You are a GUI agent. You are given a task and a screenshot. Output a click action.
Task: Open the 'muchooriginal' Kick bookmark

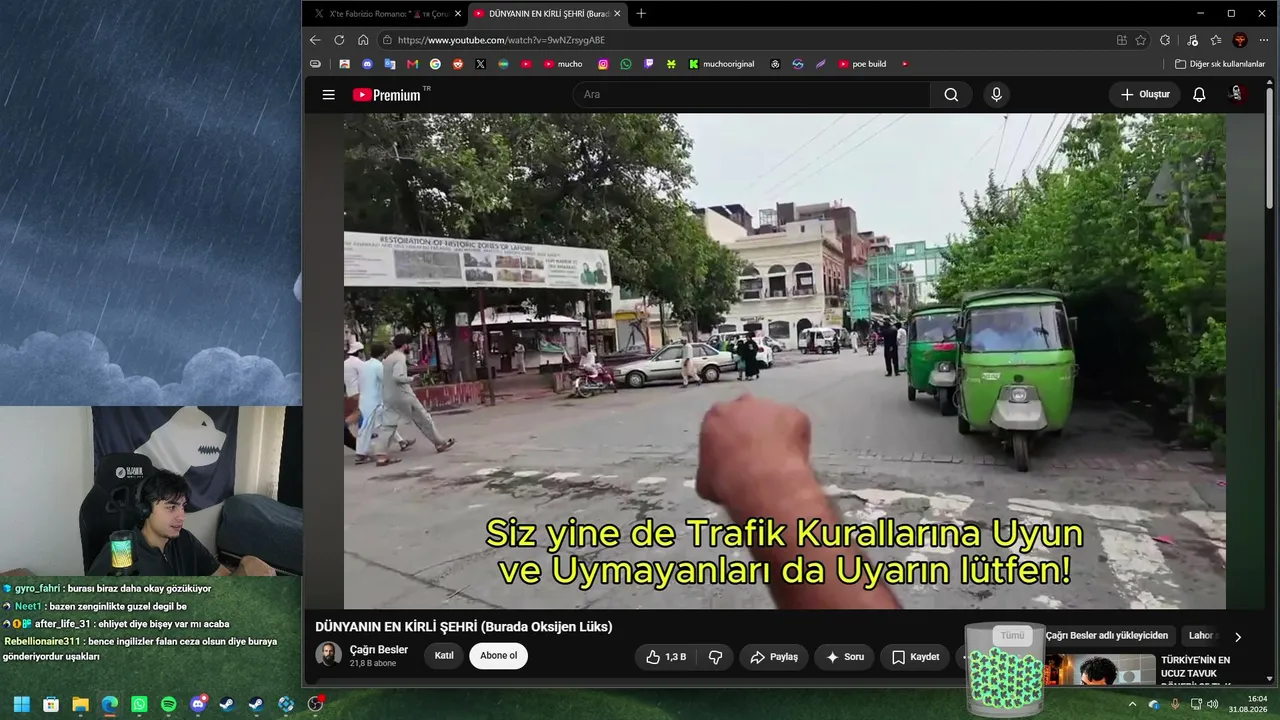pyautogui.click(x=721, y=64)
